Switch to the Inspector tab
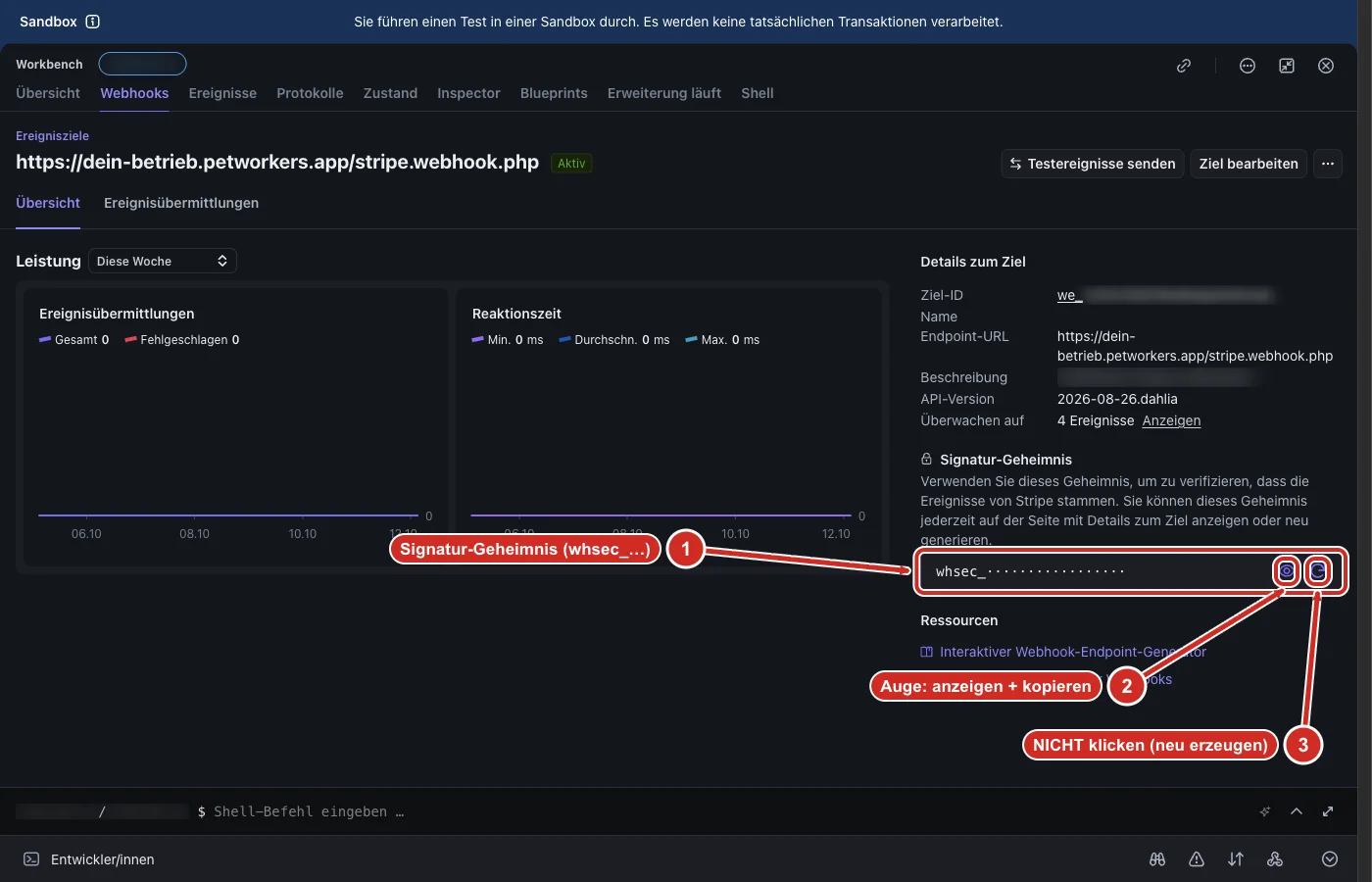The height and width of the screenshot is (882, 1372). click(468, 93)
